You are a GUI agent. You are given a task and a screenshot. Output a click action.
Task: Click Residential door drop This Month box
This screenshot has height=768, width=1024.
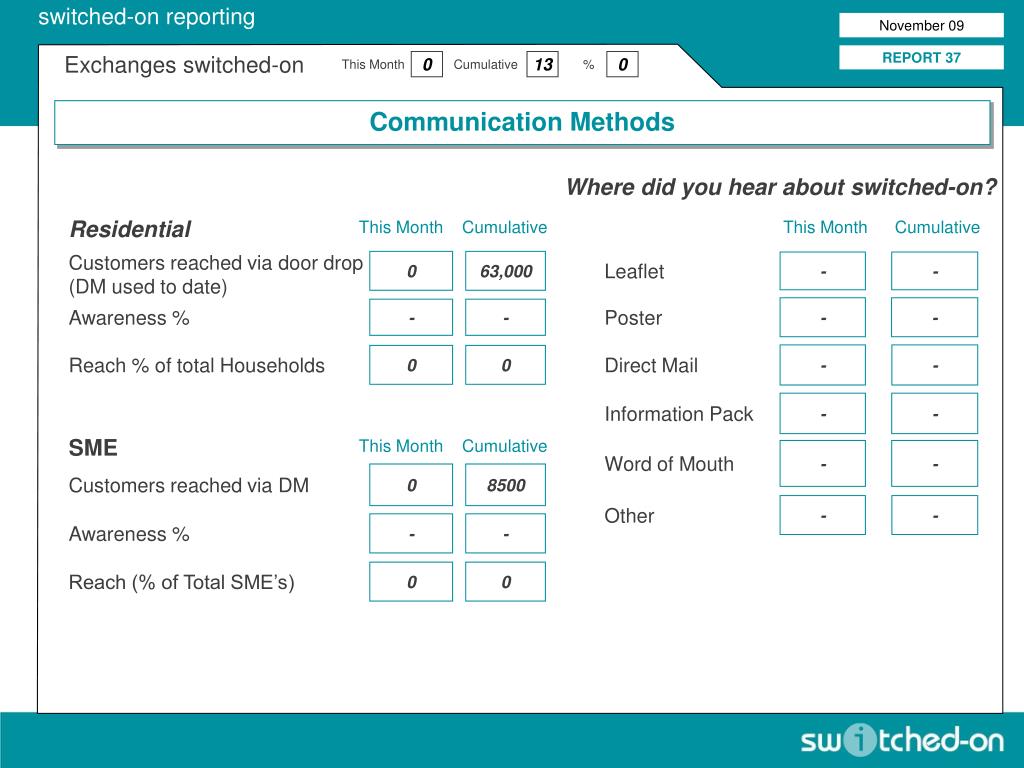coord(411,271)
